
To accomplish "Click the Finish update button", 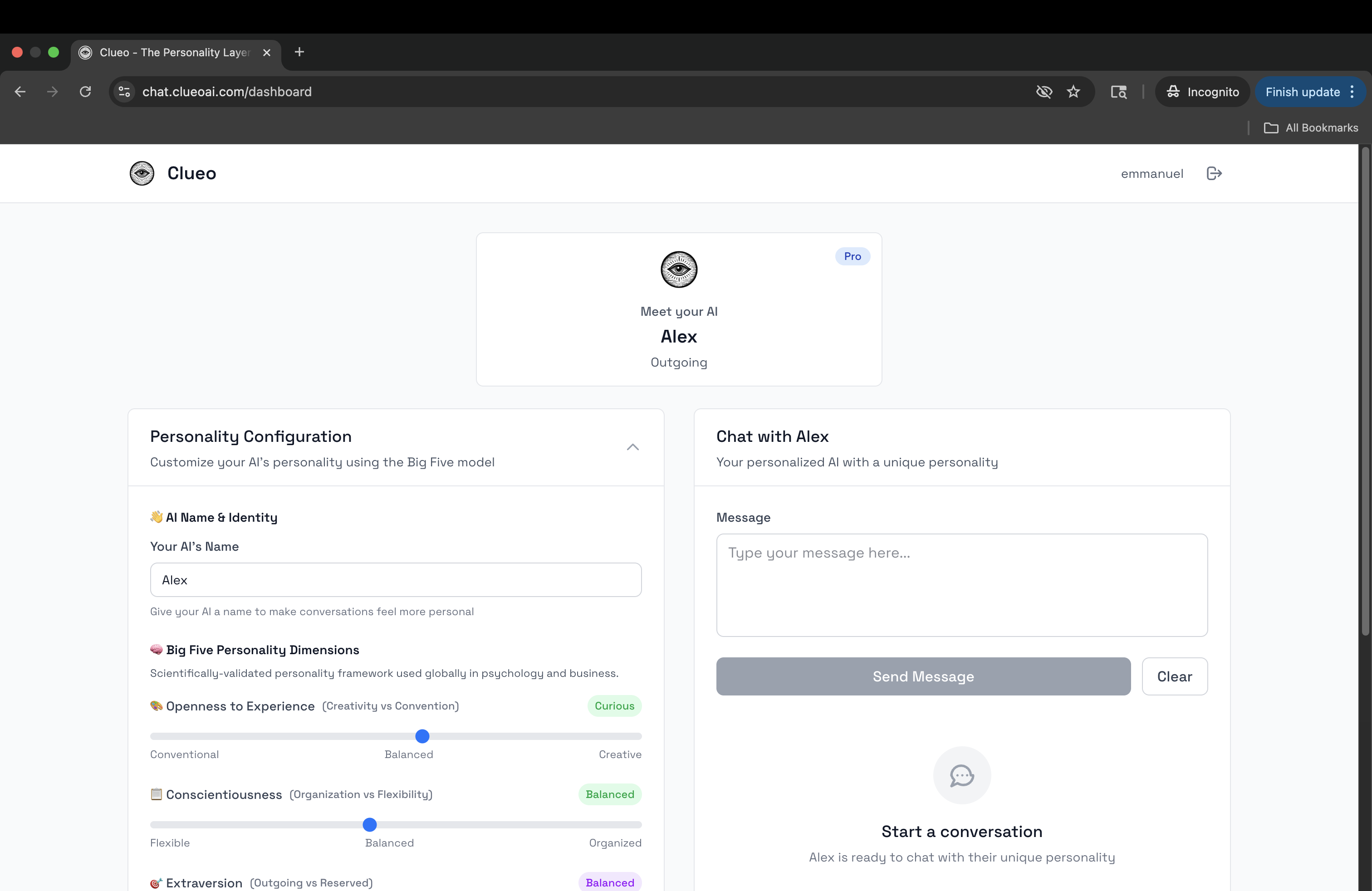I will 1302,92.
